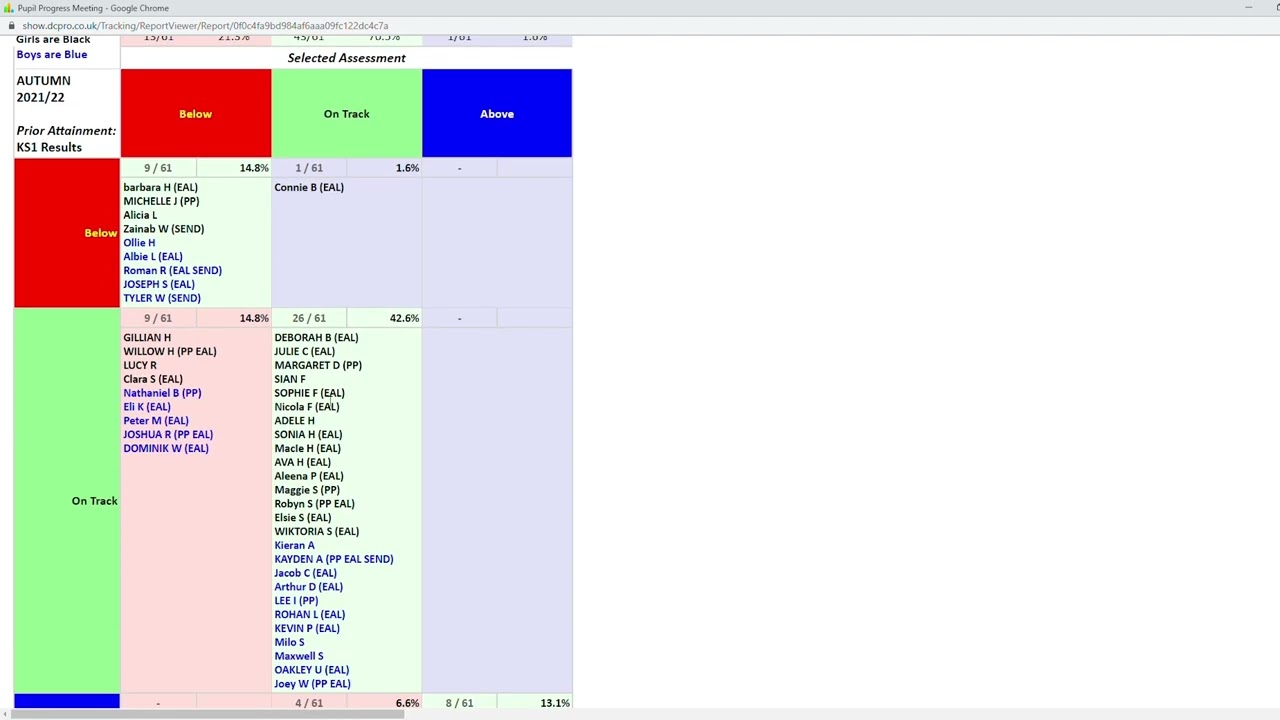Click the 'Prior Attainment:' label
Viewport: 1280px width, 720px height.
pos(66,131)
